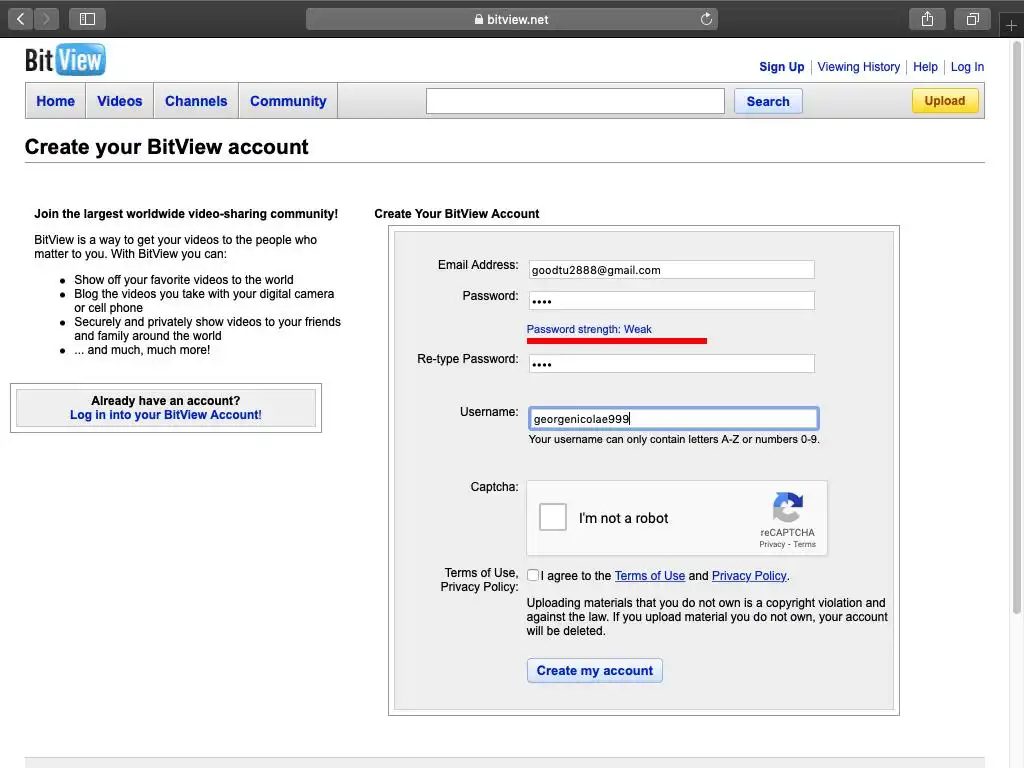Show all tabs with the tab overview icon

coord(972,19)
